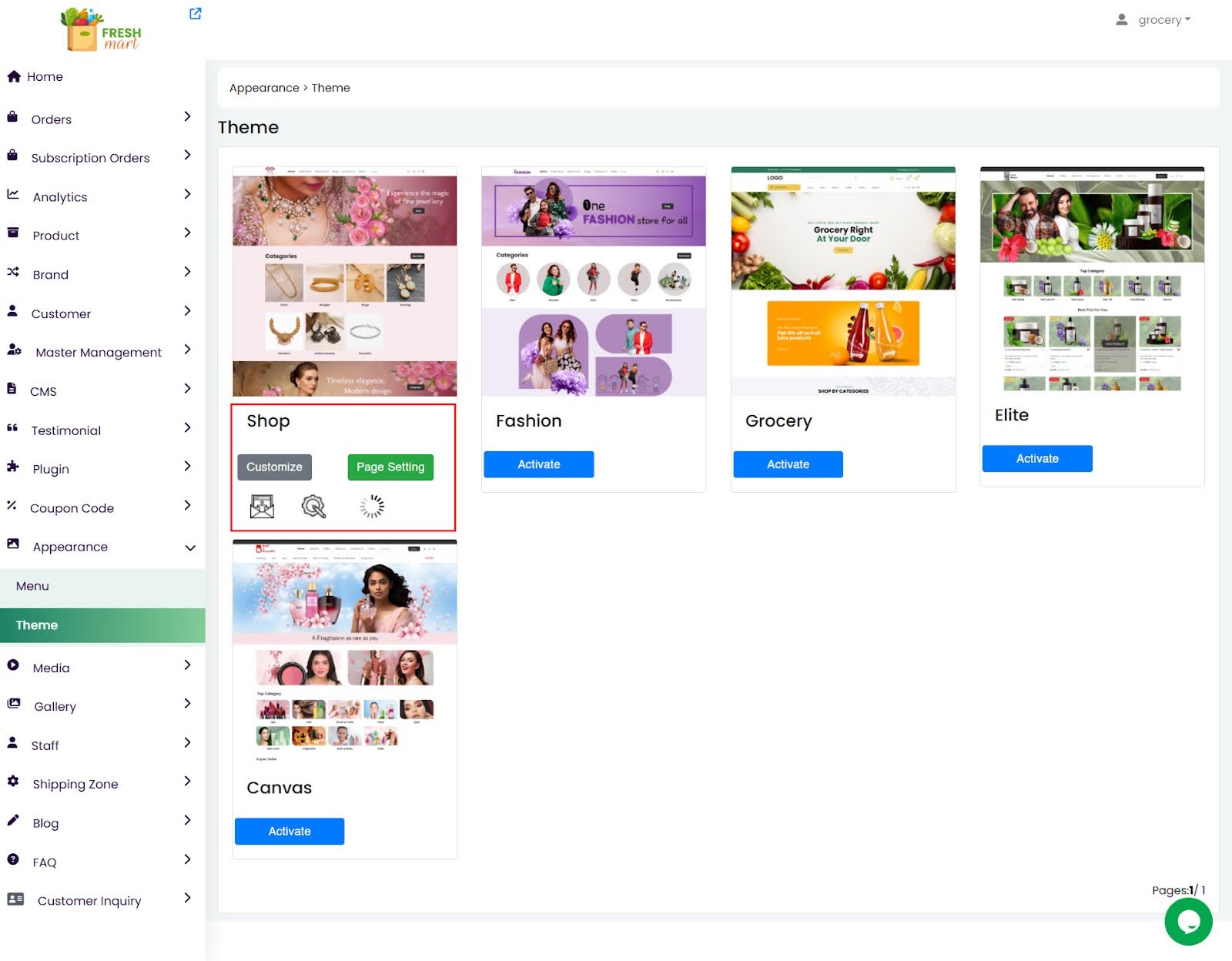
Task: Expand the Orders submenu chevron
Action: (x=187, y=116)
